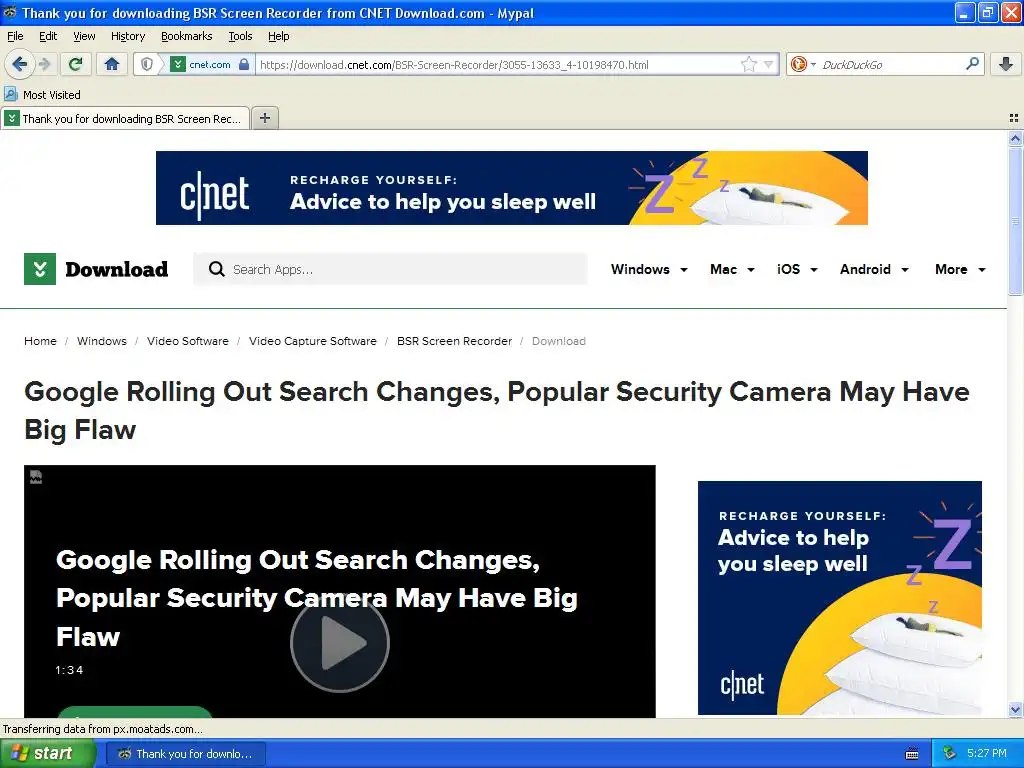The width and height of the screenshot is (1024, 768).
Task: Click the Download site title
Action: (x=117, y=269)
